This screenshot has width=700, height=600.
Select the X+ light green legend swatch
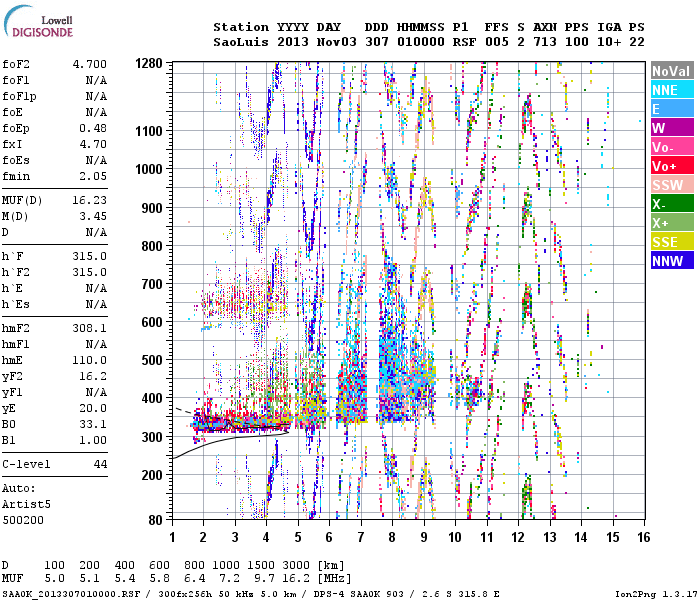pos(672,223)
